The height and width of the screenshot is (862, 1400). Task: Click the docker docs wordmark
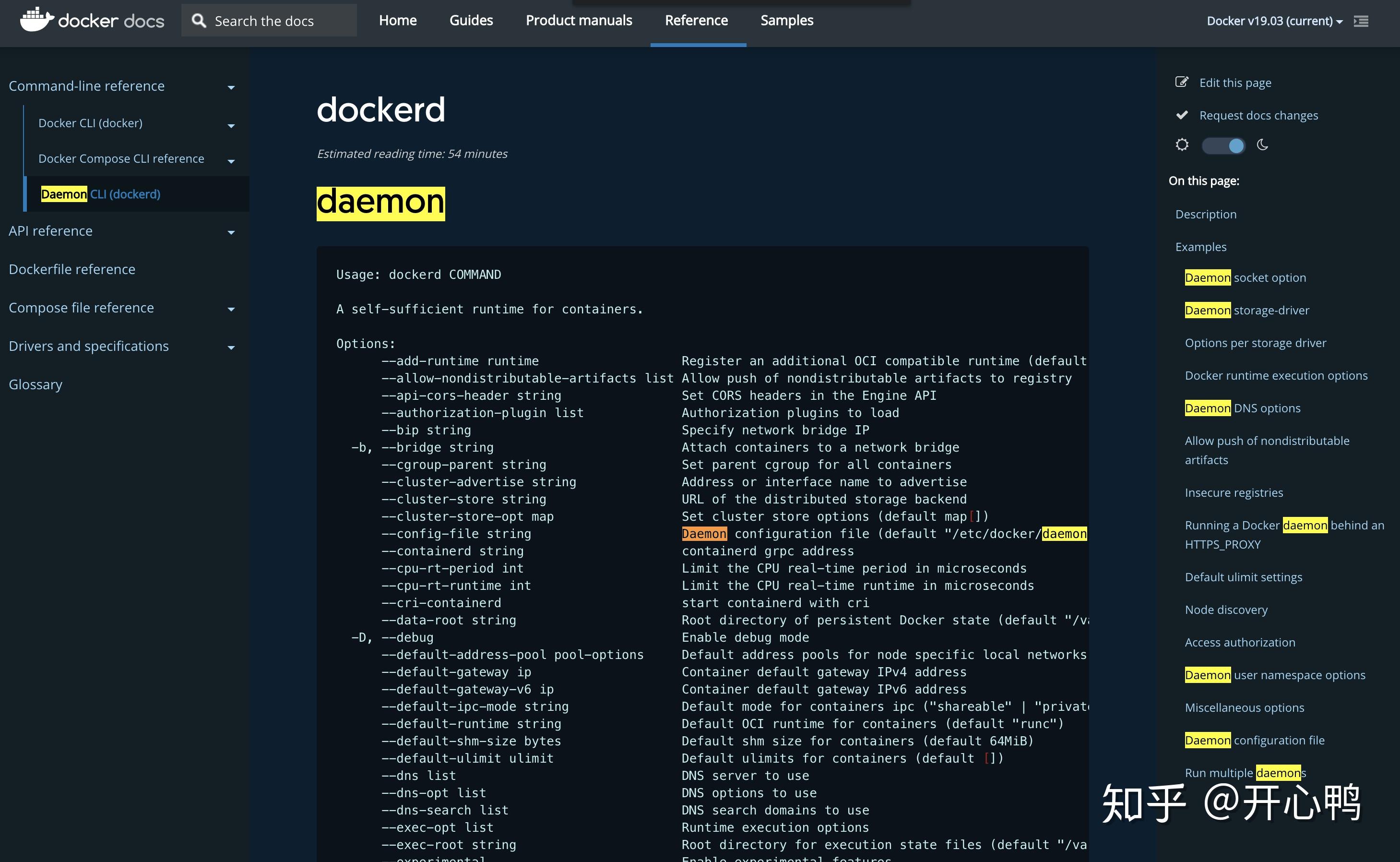pyautogui.click(x=111, y=21)
